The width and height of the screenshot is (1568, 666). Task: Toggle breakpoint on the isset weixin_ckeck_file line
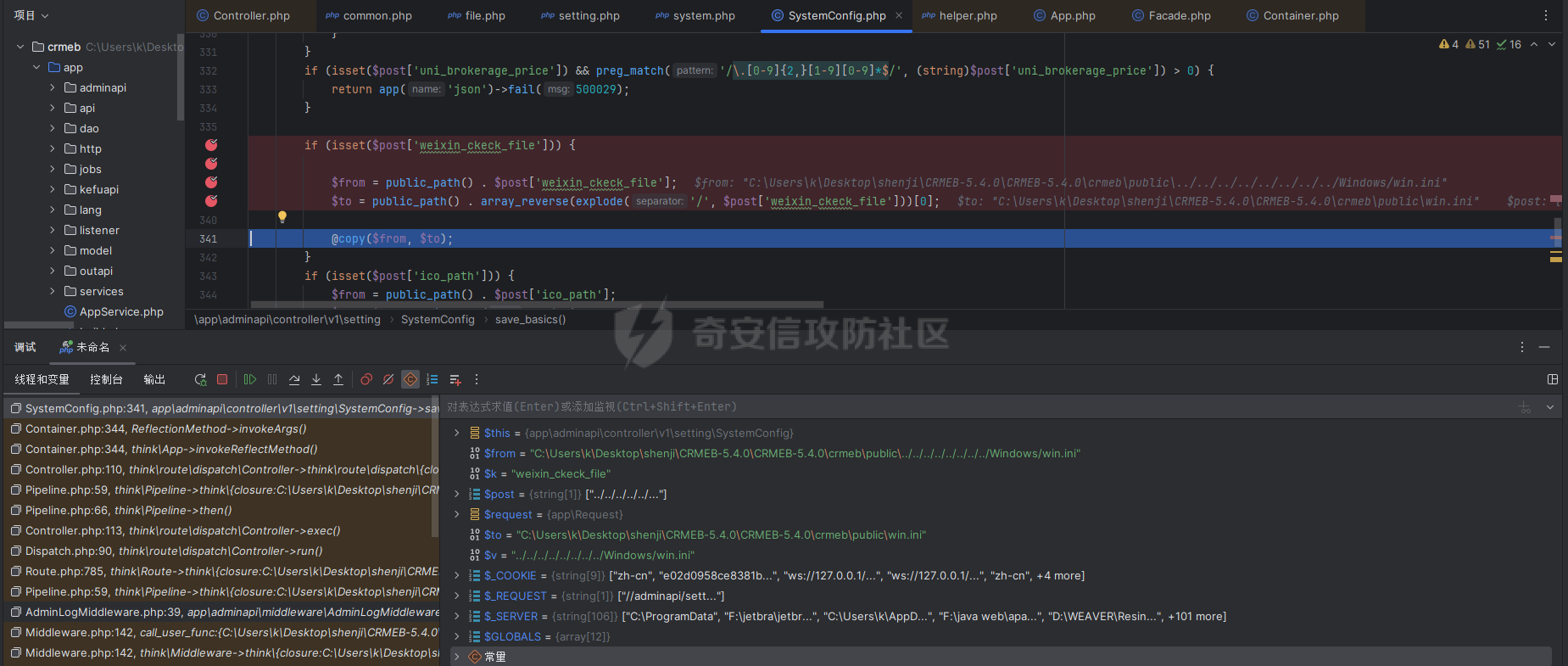point(211,145)
